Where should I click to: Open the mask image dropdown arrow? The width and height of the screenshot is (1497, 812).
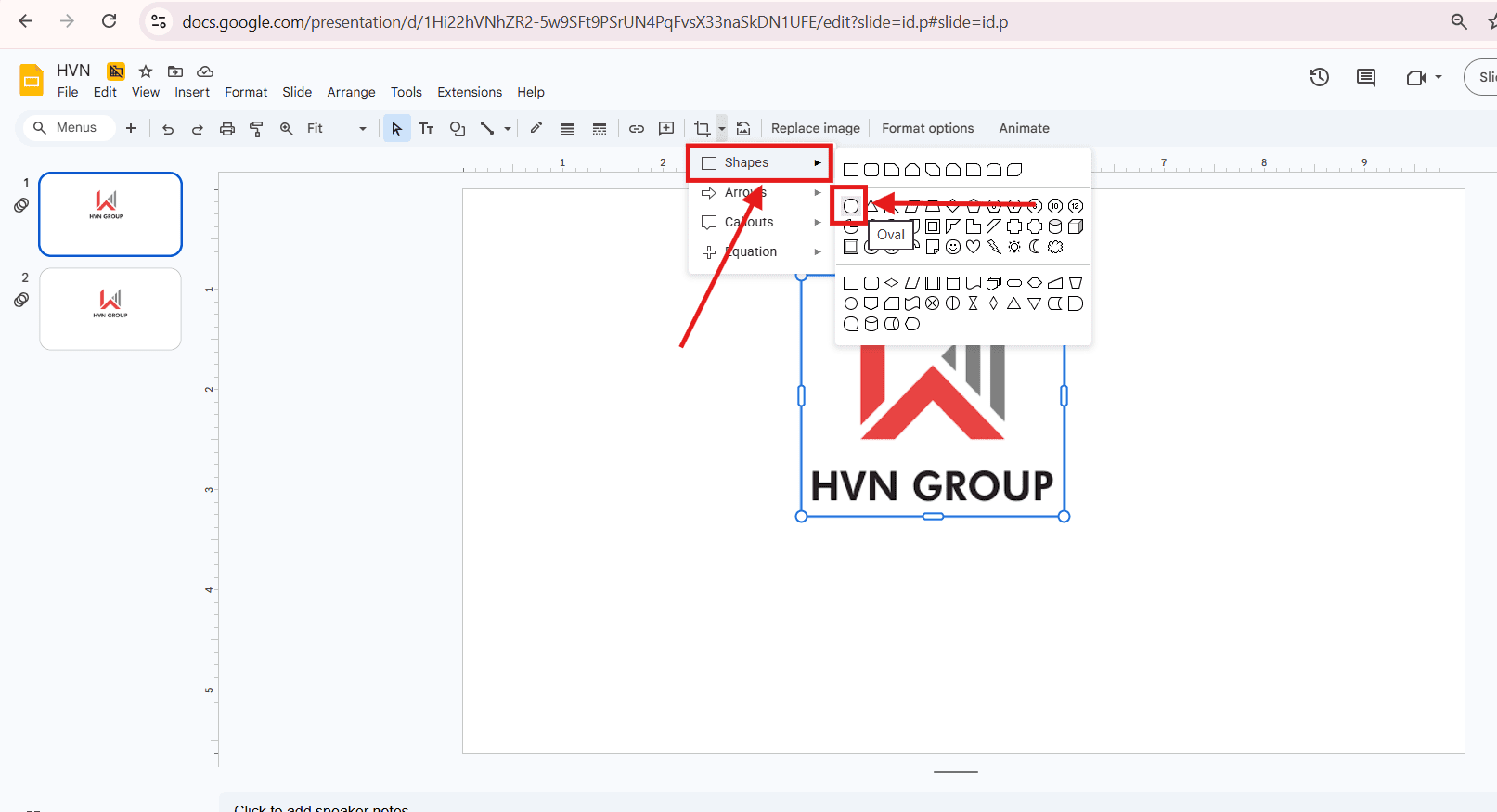point(722,129)
